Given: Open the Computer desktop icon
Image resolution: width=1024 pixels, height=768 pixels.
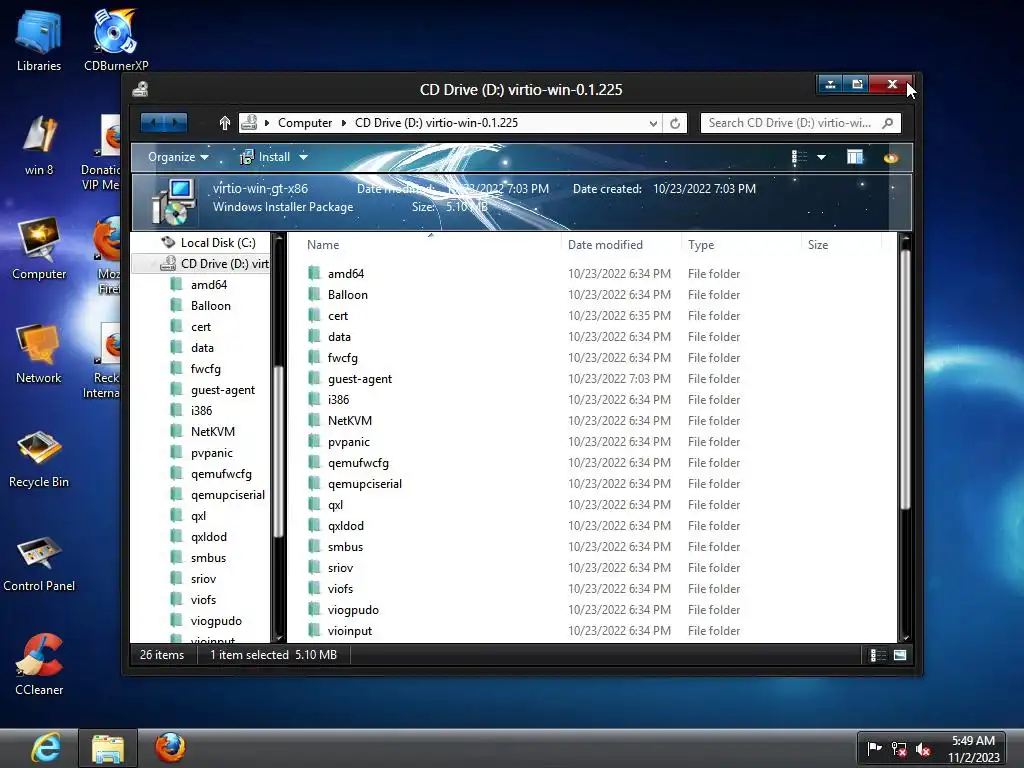Looking at the screenshot, I should (39, 248).
